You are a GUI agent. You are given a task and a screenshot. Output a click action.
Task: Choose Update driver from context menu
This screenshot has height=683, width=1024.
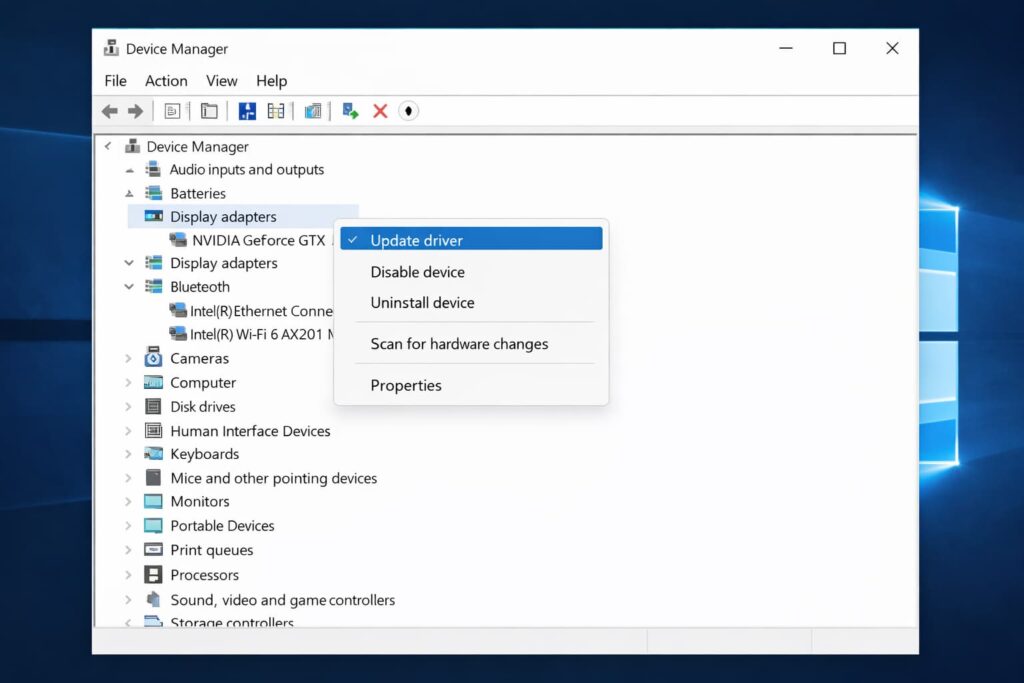416,240
